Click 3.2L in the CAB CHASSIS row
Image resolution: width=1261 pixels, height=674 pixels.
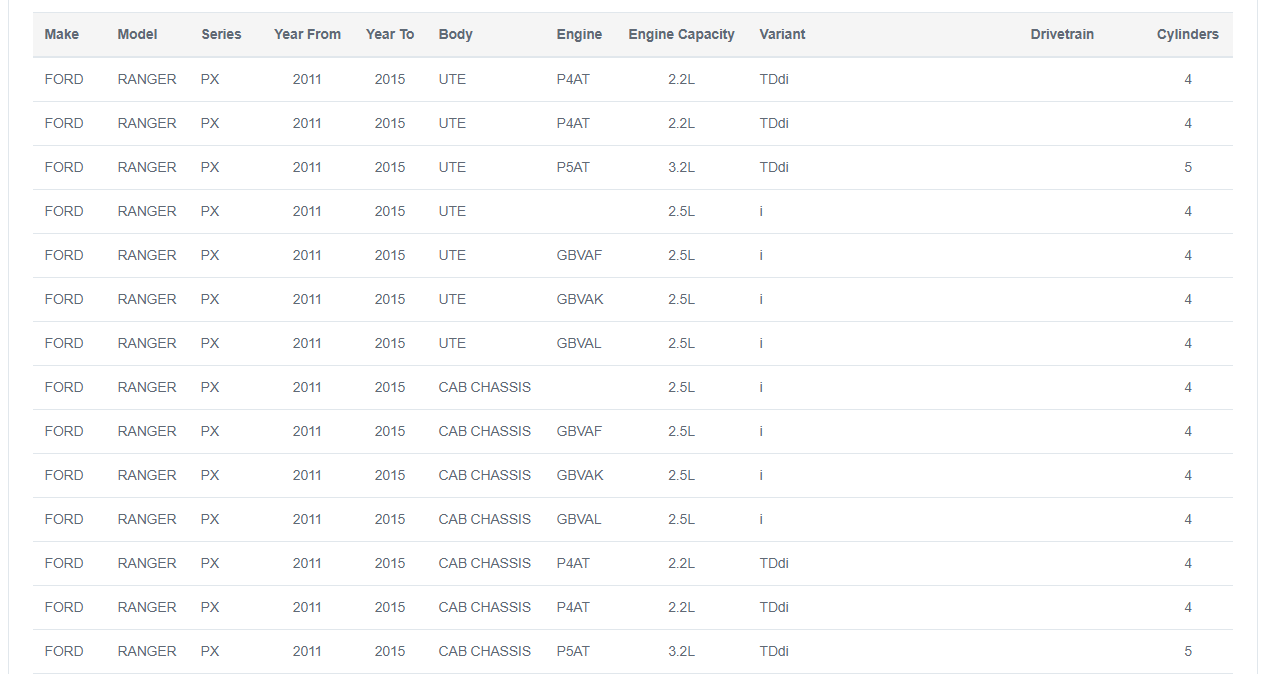coord(681,651)
